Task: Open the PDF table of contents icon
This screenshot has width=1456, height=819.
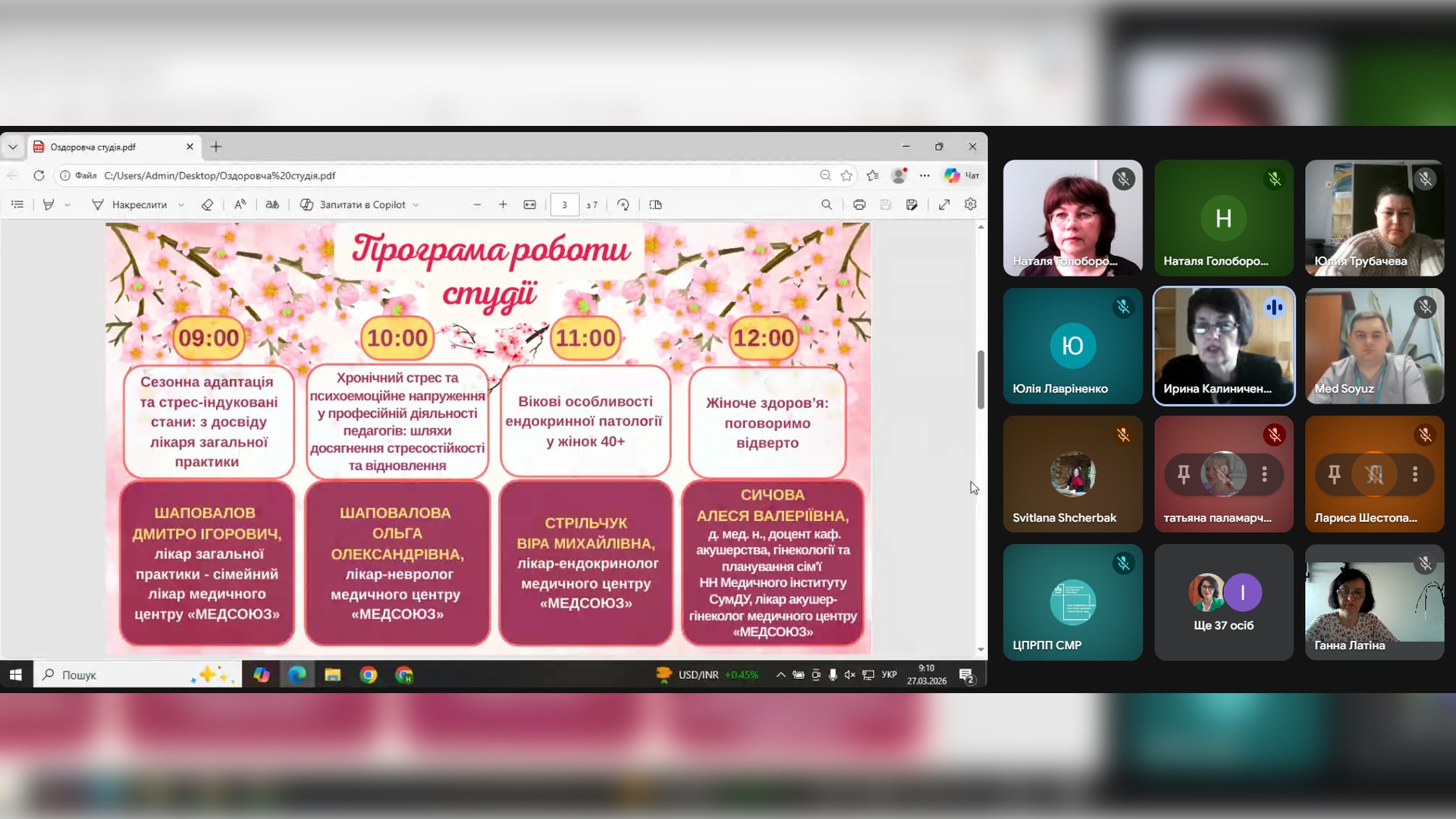Action: click(x=17, y=205)
